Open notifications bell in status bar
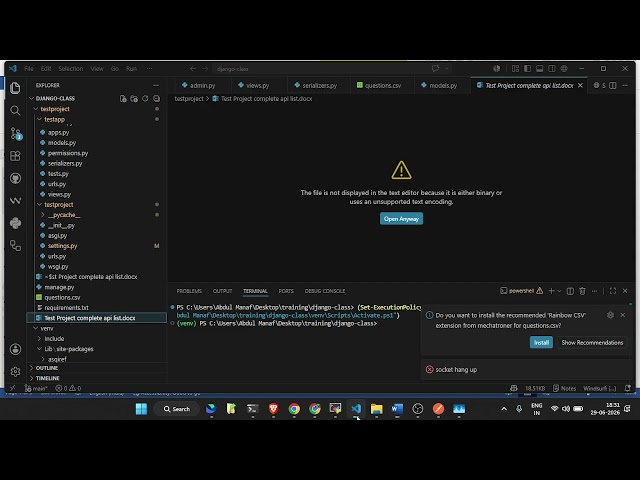Viewport: 640px width, 480px height. pos(627,388)
